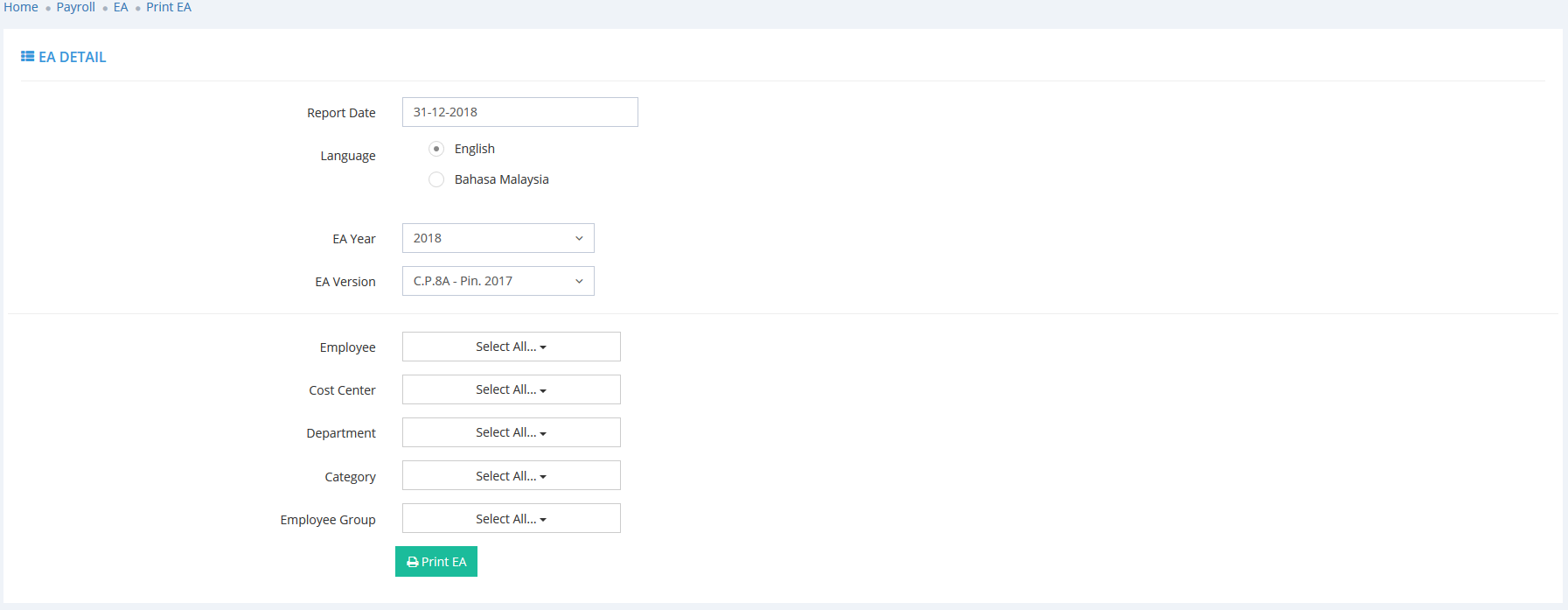
Task: Open the EA Year dropdown
Action: tap(498, 238)
